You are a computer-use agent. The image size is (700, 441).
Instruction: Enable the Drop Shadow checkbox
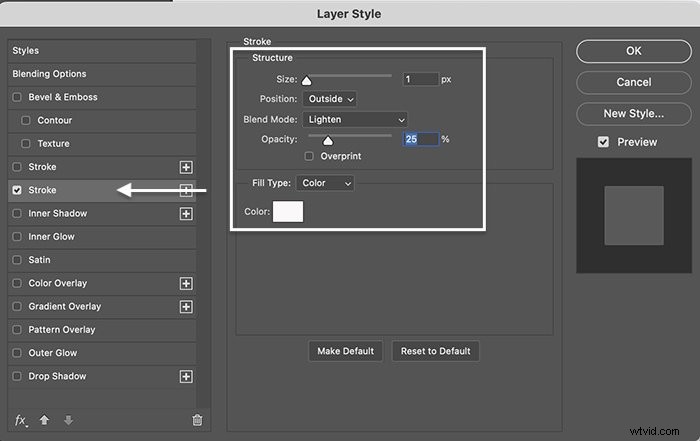click(17, 376)
